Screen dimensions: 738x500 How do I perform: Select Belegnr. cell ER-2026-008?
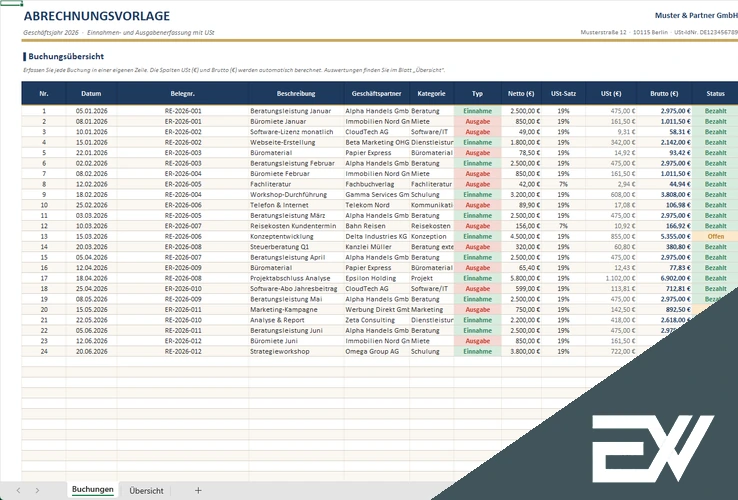[183, 247]
